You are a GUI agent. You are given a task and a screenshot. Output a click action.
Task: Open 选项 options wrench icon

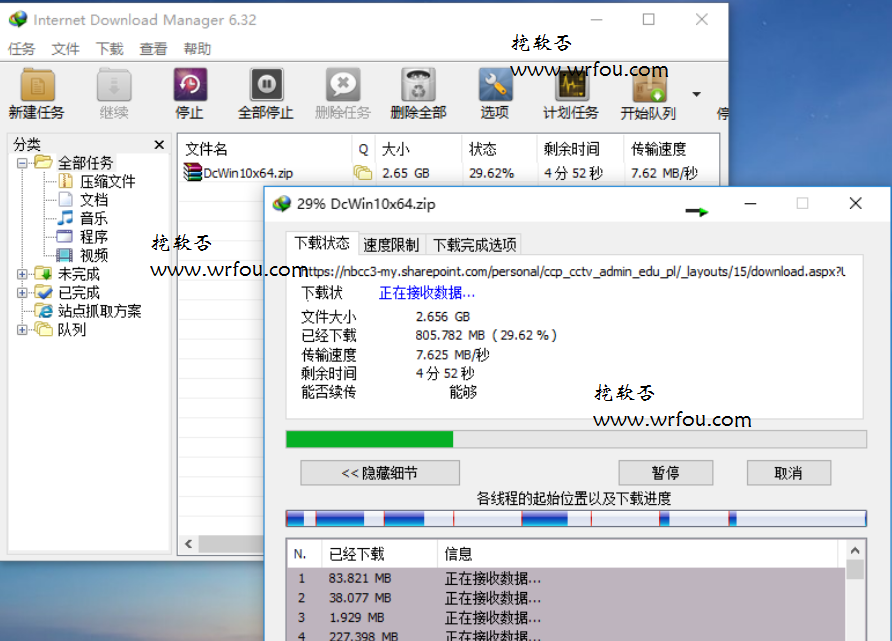[x=495, y=85]
